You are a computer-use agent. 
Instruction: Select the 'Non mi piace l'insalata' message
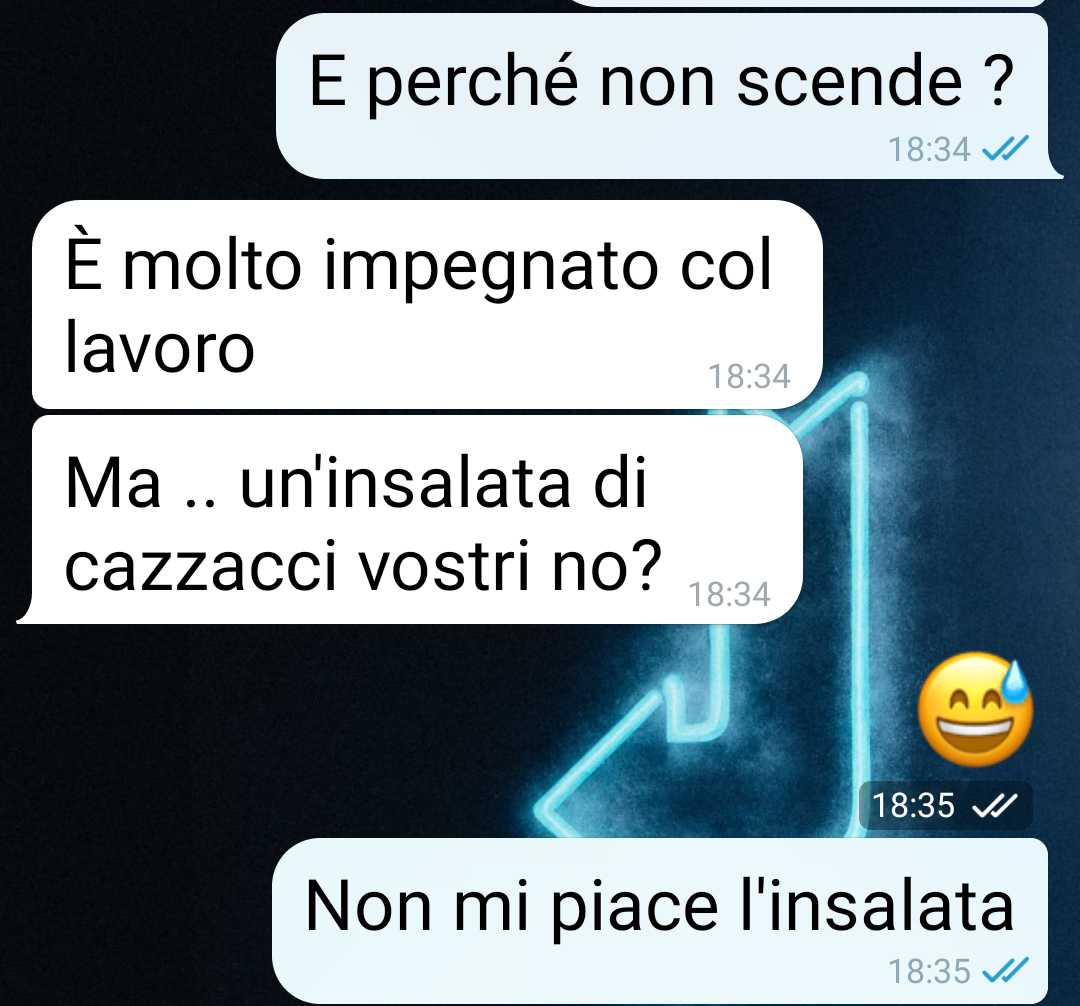pyautogui.click(x=660, y=921)
